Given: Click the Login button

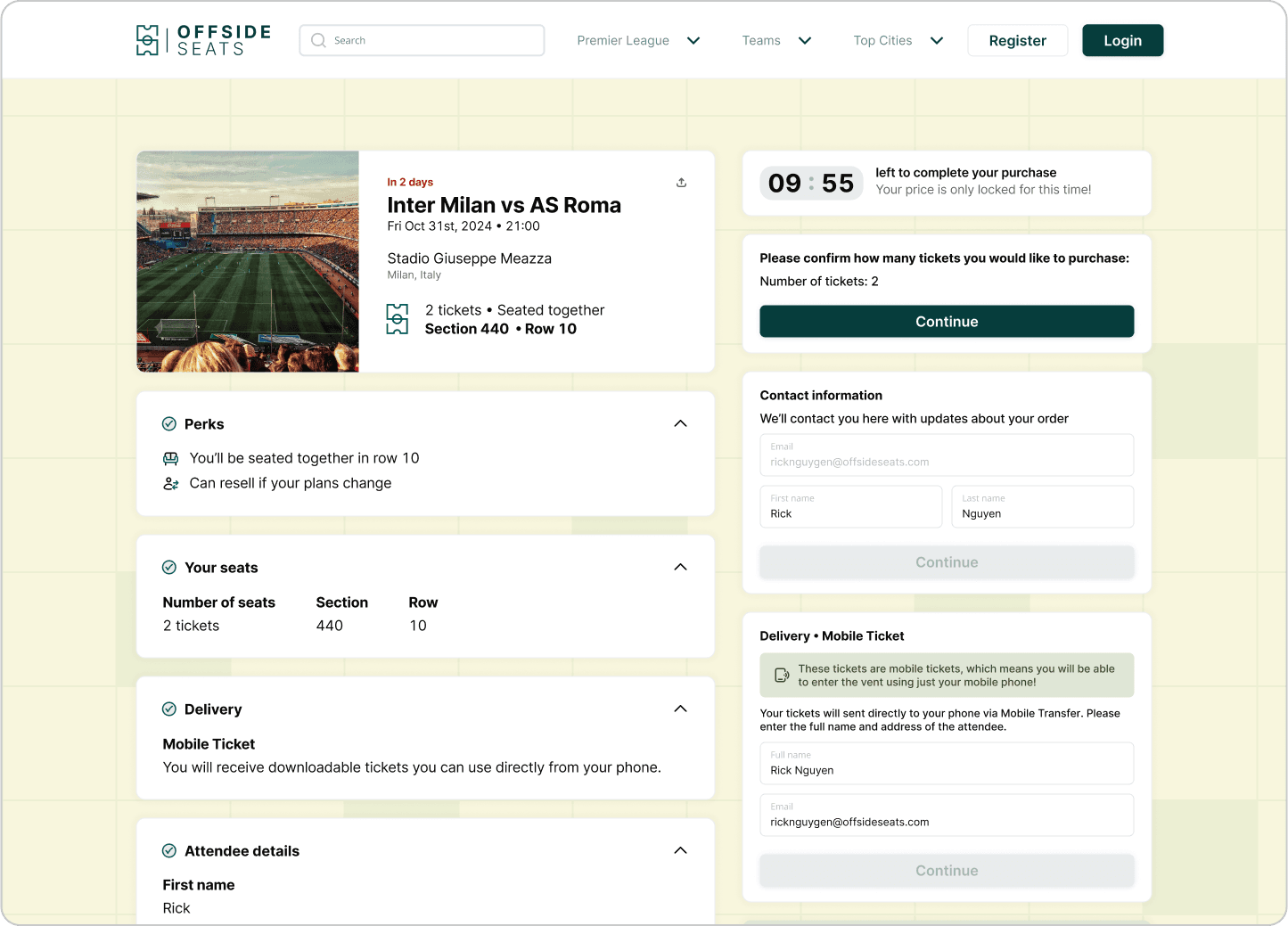Looking at the screenshot, I should point(1122,40).
